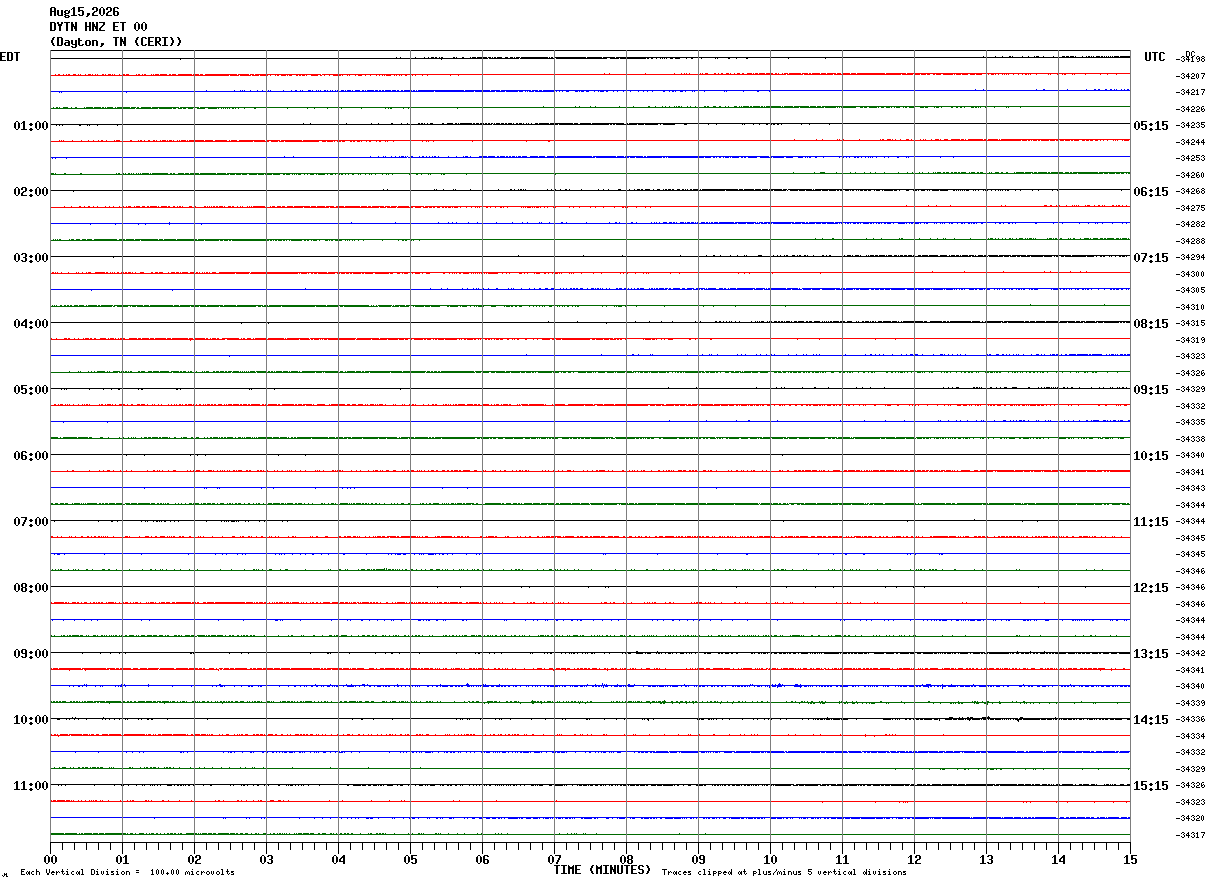Click the Each Vertical Division scale note

pyautogui.click(x=127, y=873)
